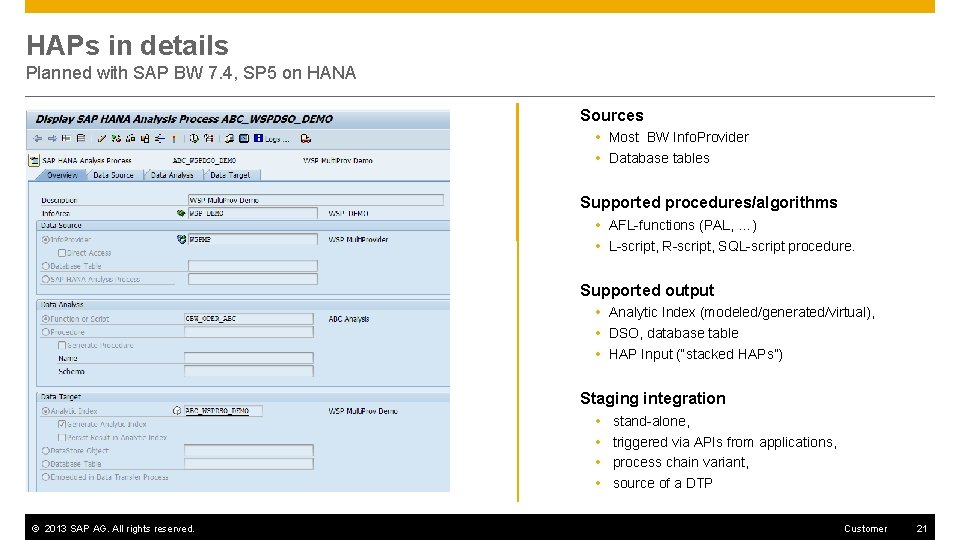Viewport: 960px width, 540px height.
Task: Click the 'source of a DTP' bullet
Action: point(662,483)
